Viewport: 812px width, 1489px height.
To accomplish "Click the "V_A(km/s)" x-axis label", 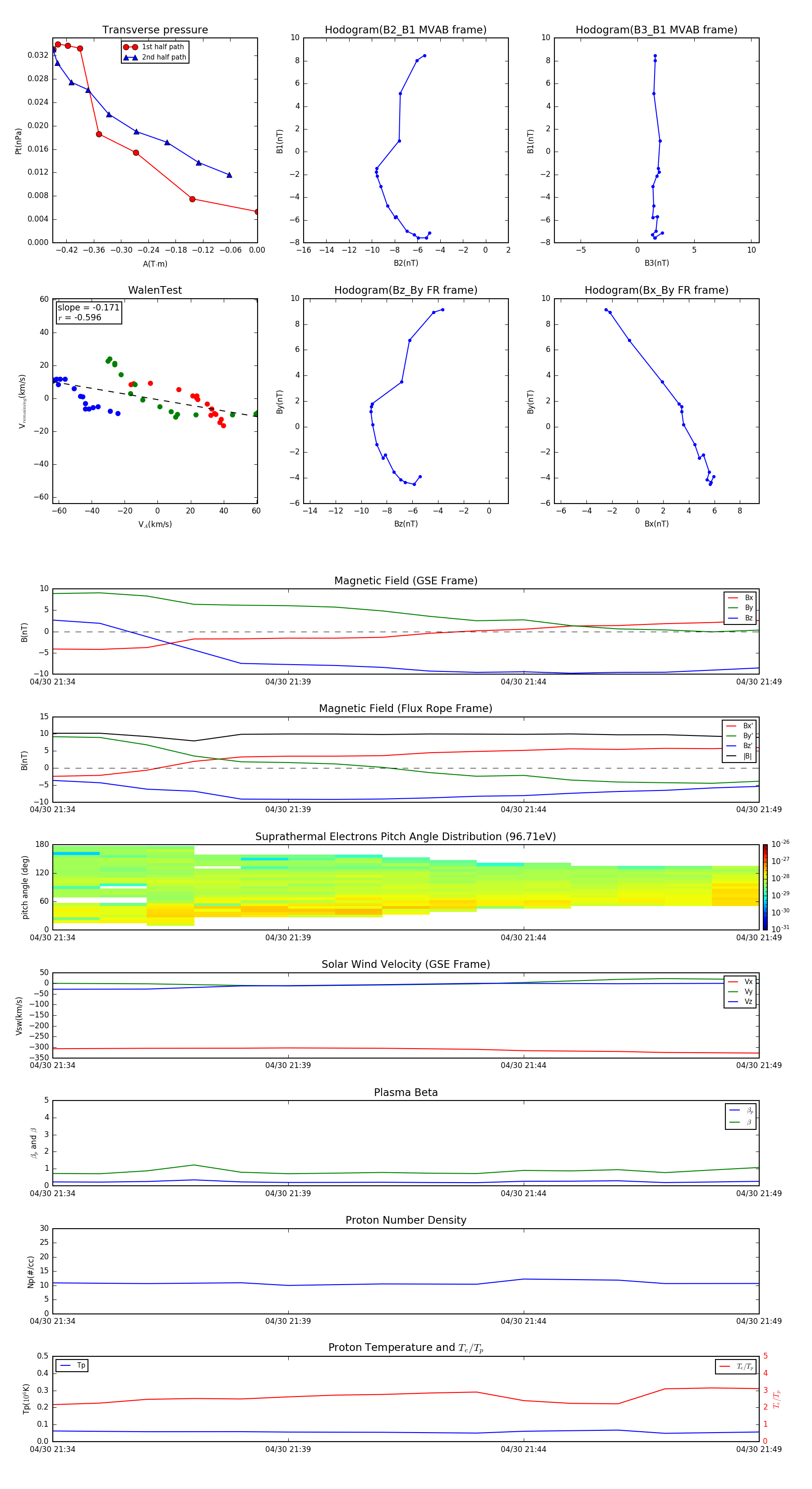I will 155,524.
